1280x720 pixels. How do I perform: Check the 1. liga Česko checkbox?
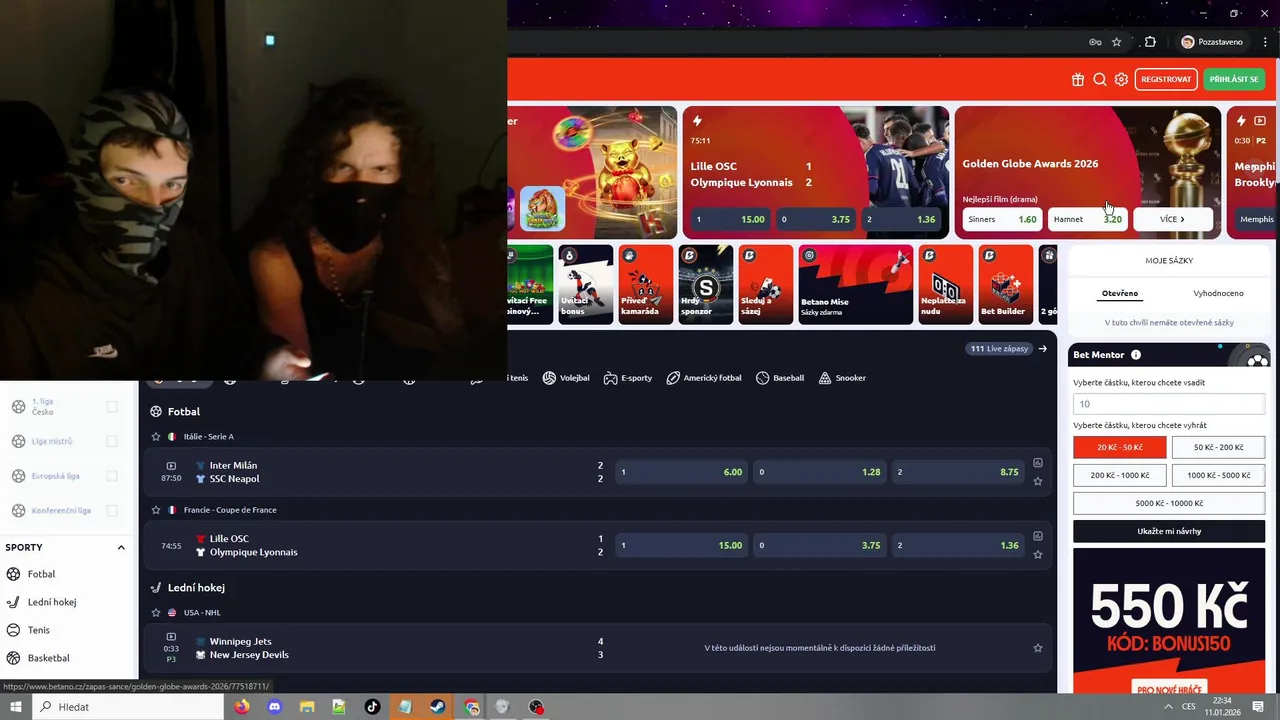tap(112, 407)
